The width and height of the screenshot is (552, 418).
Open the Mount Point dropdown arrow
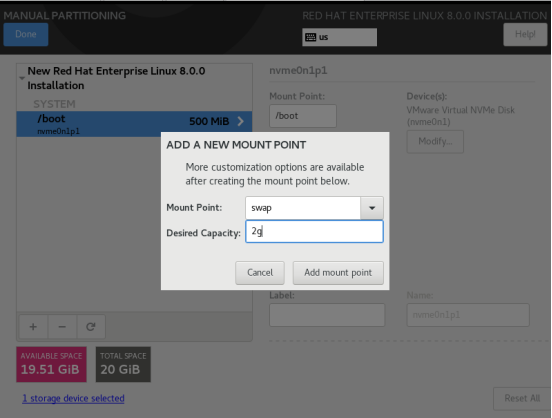(372, 208)
